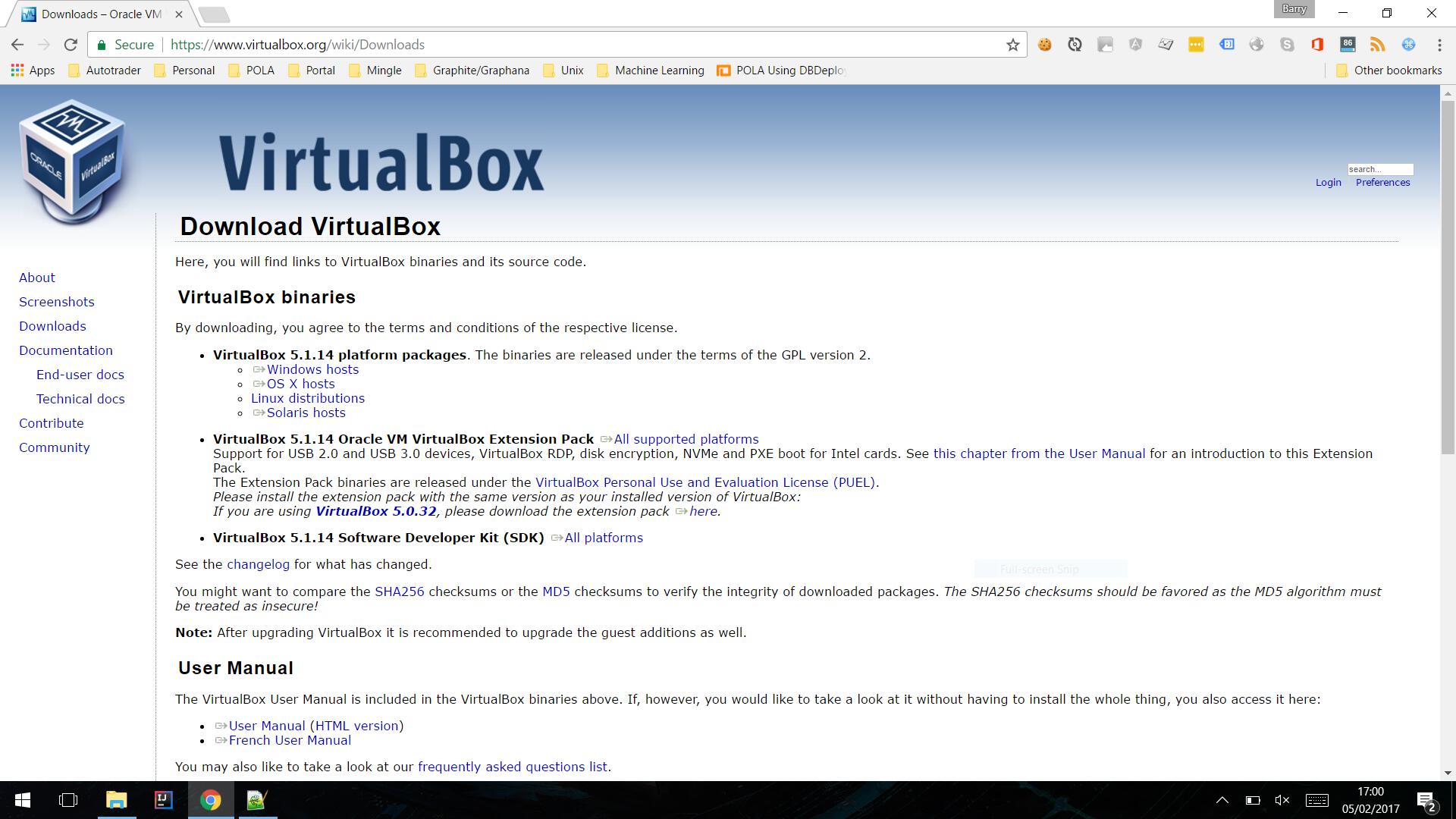Open the Autotrader bookmarks folder

pyautogui.click(x=105, y=71)
